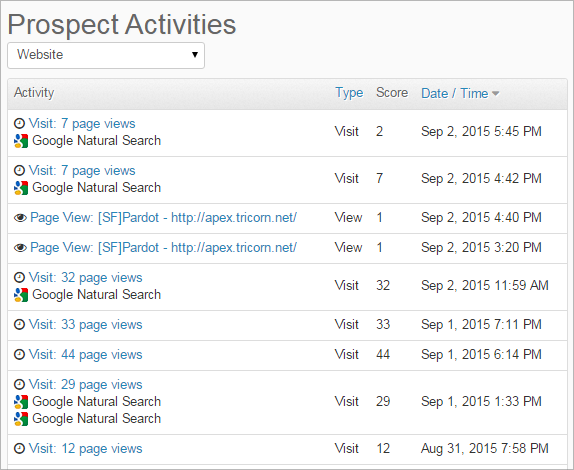Open the Visit: 29 page views link

85,384
